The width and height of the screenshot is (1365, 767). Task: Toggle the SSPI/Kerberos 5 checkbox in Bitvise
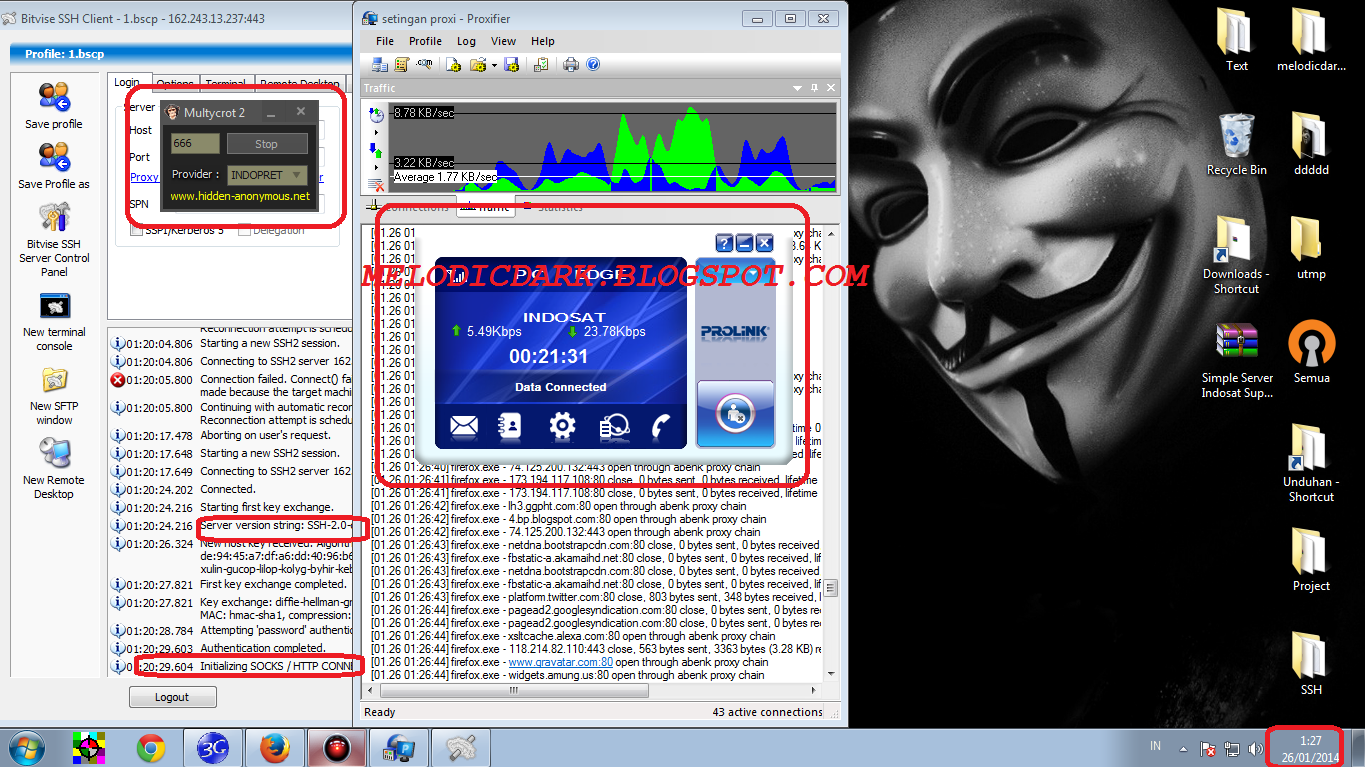point(137,231)
